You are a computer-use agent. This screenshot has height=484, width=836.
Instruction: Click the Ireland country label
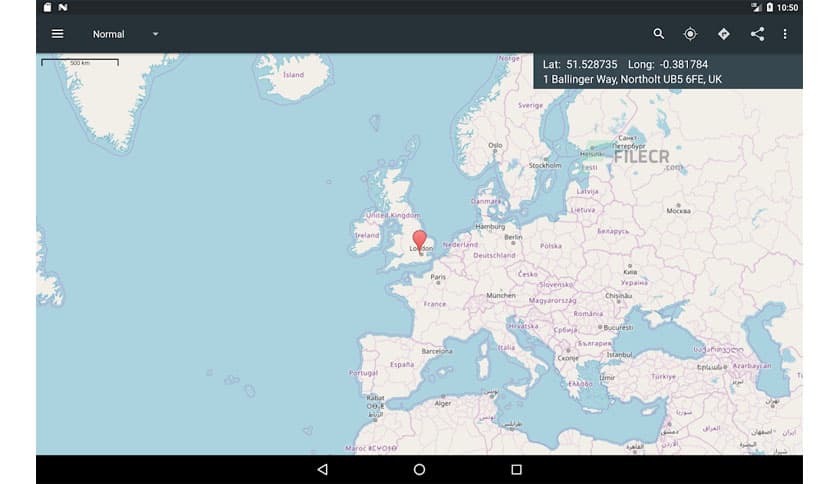[x=367, y=235]
